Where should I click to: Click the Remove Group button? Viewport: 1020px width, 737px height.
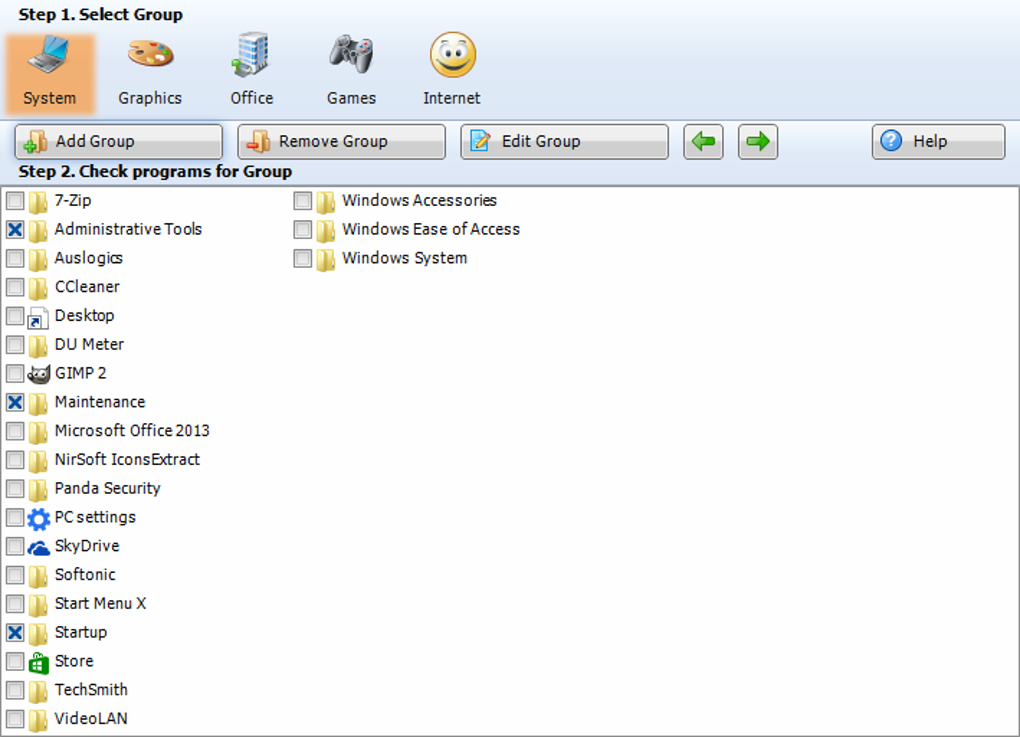tap(342, 141)
